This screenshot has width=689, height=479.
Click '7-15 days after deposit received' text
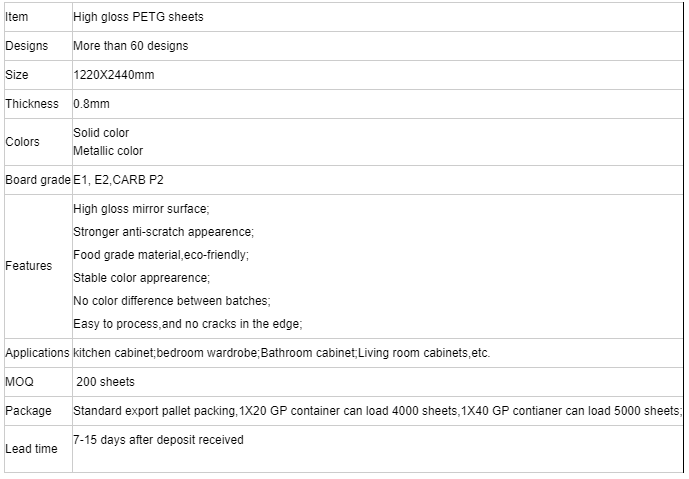point(158,440)
